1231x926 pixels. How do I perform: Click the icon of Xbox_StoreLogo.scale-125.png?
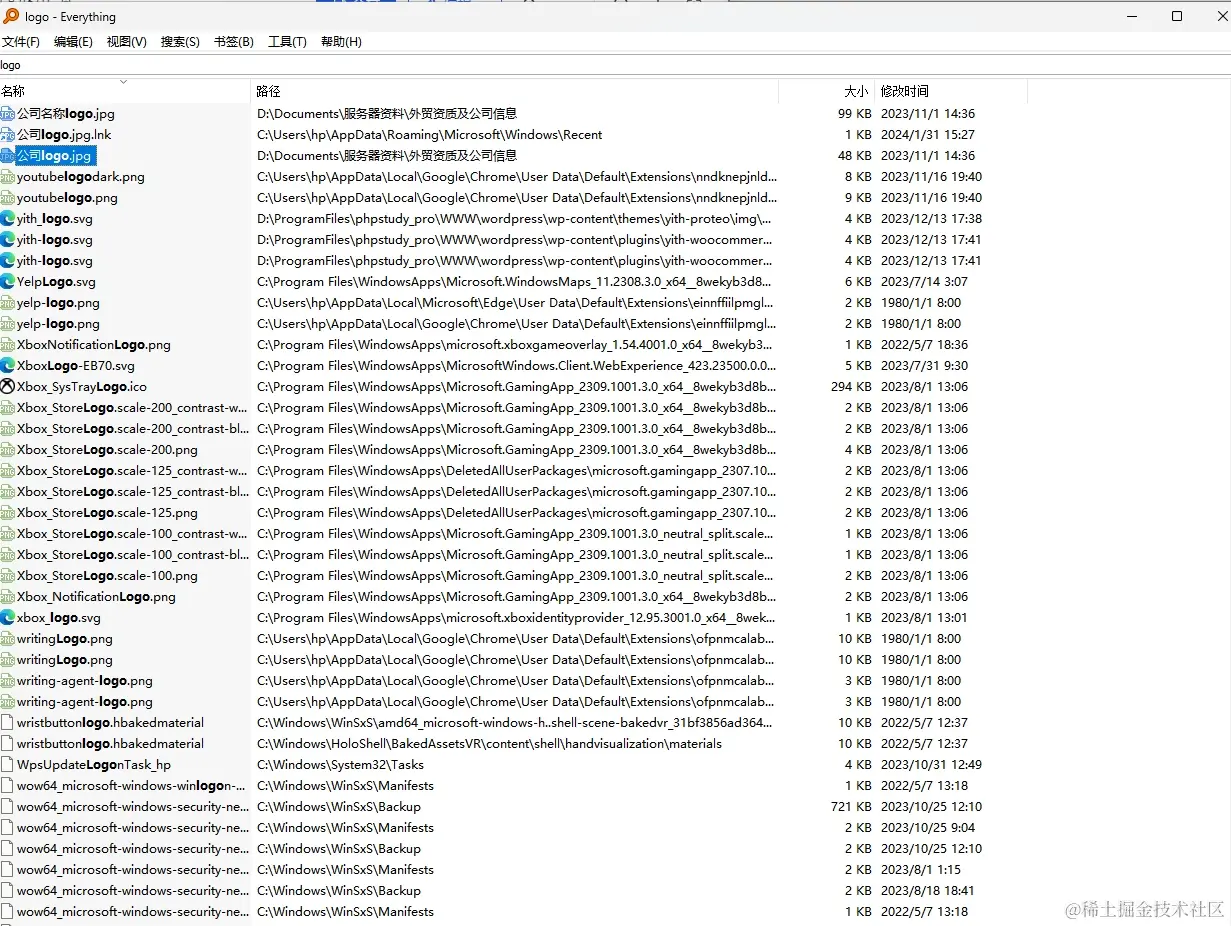click(x=8, y=513)
